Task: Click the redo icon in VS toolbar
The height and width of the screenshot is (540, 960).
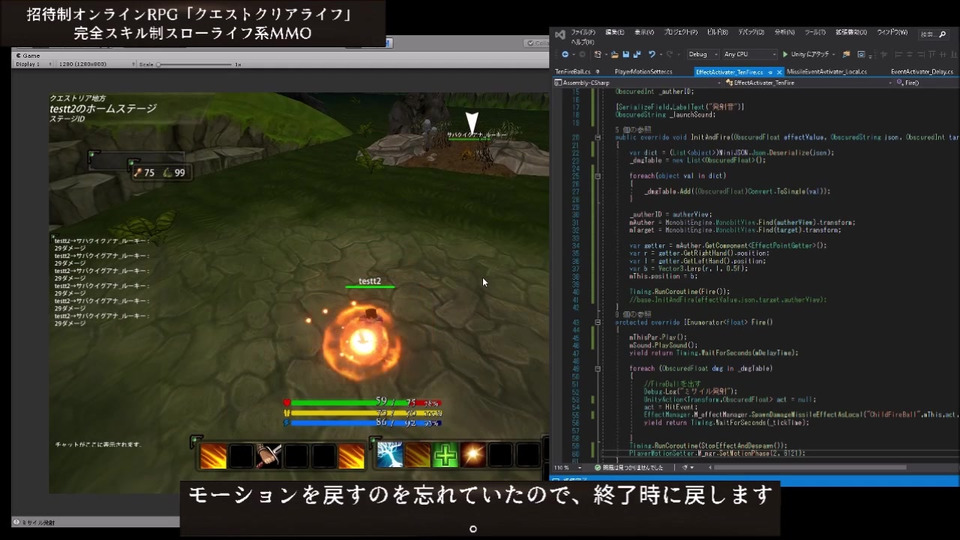Action: pyautogui.click(x=669, y=54)
